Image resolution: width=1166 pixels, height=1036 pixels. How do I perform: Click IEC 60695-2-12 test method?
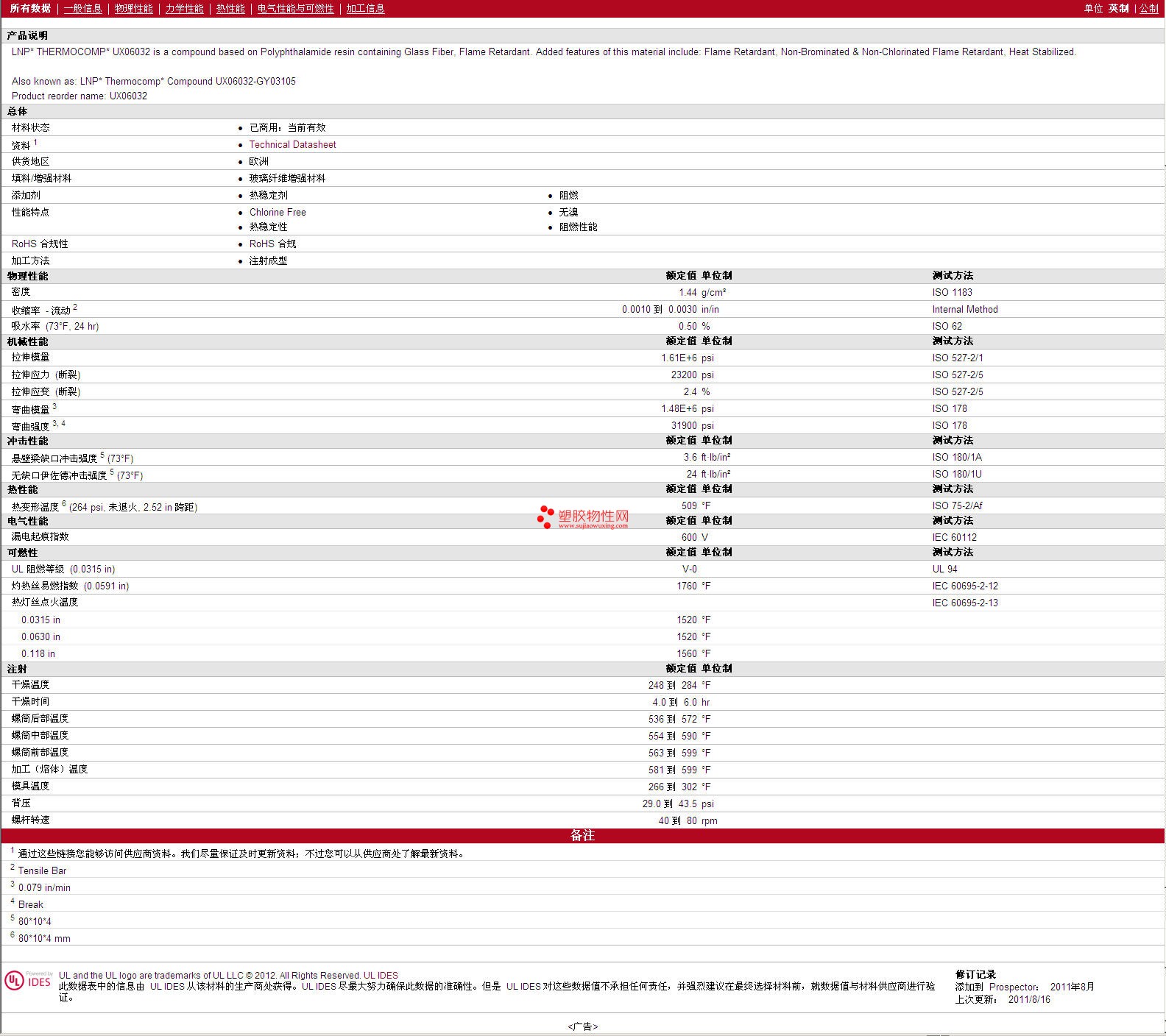pos(965,586)
